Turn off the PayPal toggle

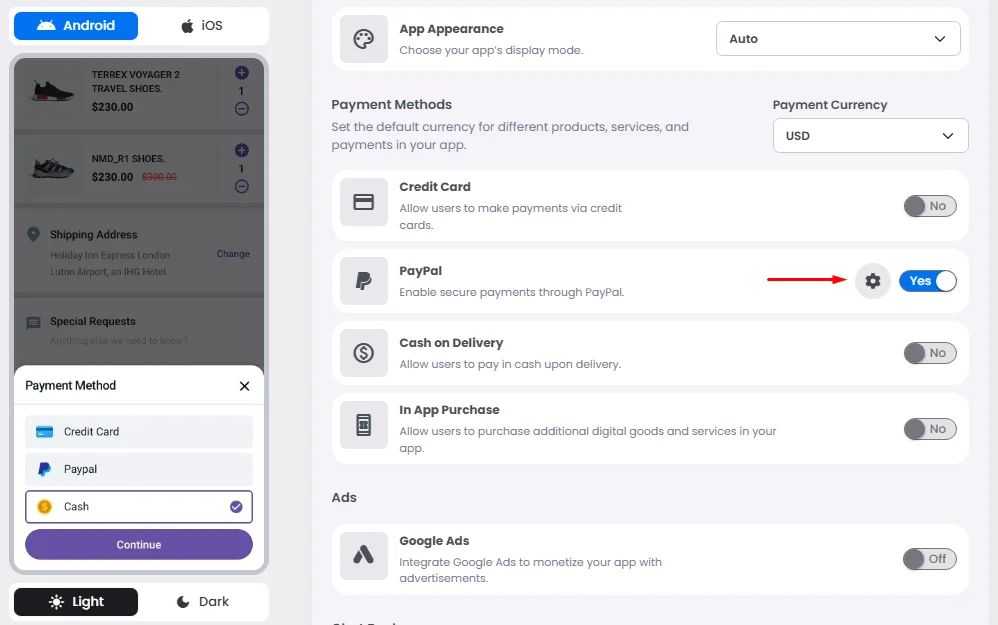[927, 281]
